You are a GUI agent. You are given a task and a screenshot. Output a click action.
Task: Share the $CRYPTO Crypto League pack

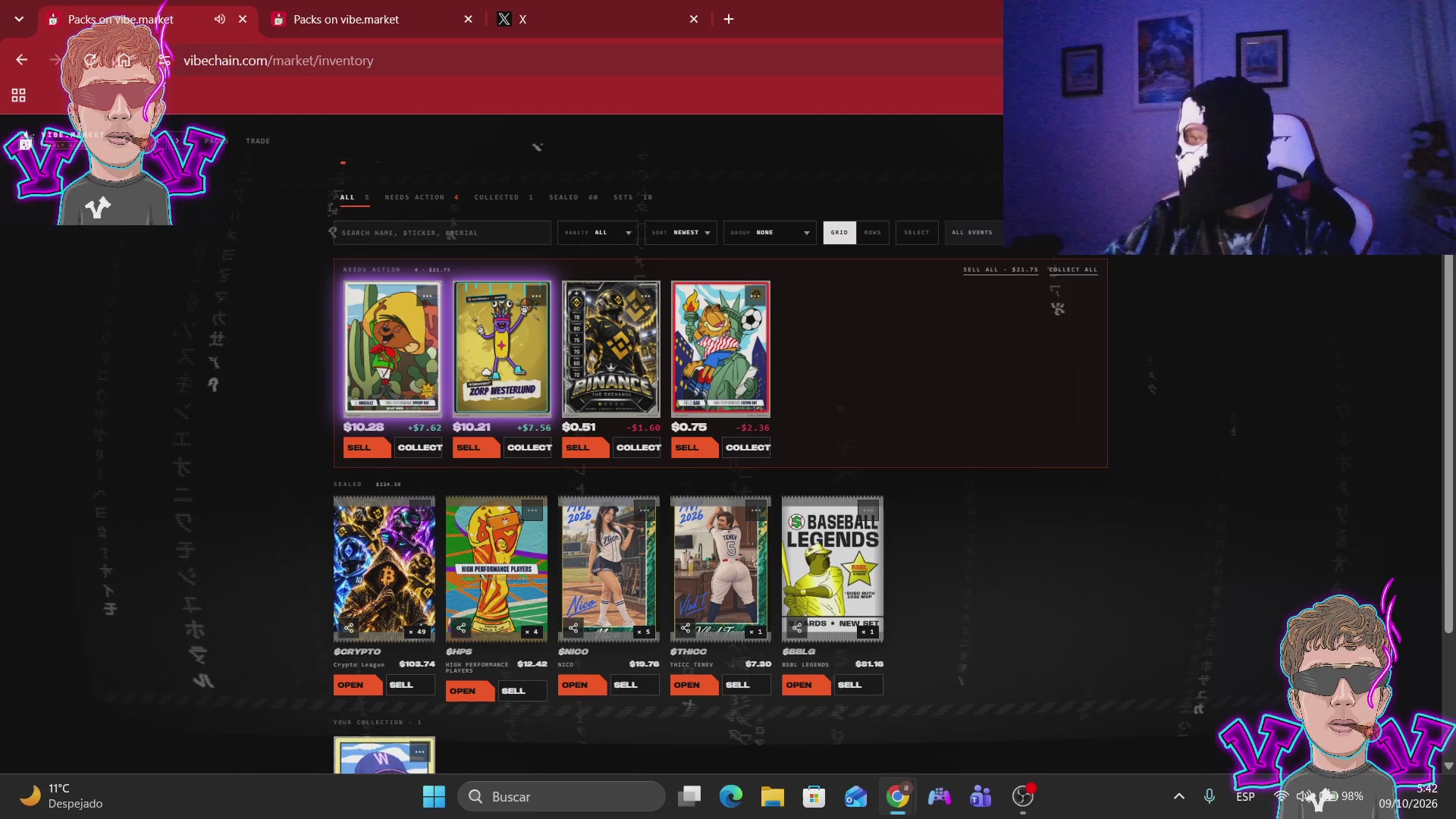click(349, 628)
